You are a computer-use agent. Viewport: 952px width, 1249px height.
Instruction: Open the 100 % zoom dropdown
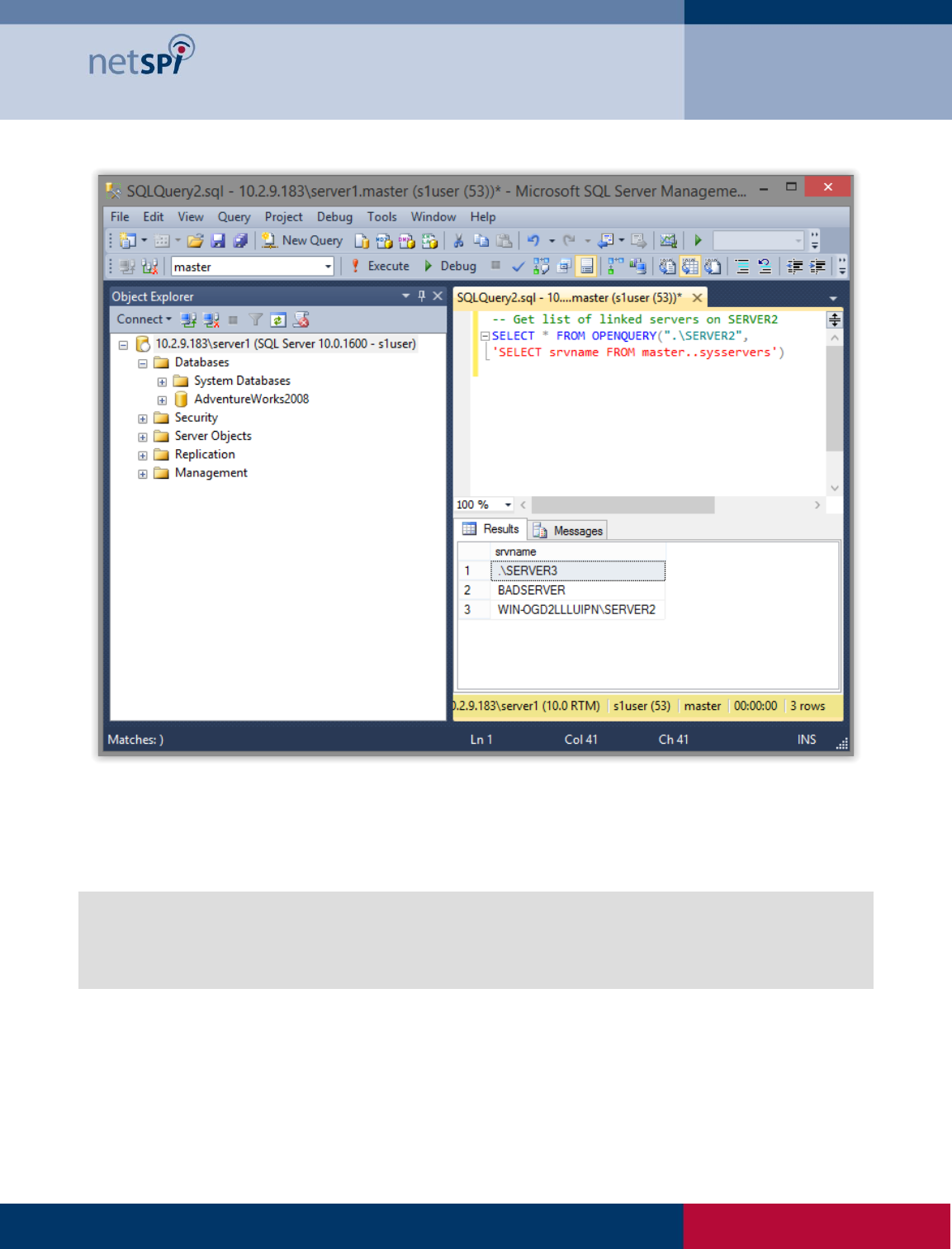click(x=508, y=504)
